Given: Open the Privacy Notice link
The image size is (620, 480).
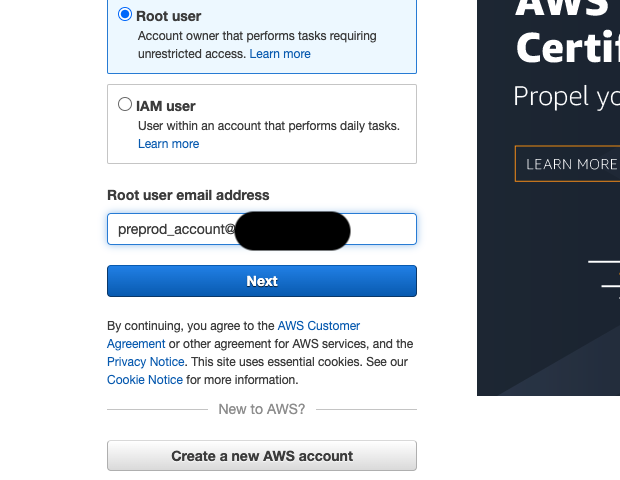Looking at the screenshot, I should 146,362.
